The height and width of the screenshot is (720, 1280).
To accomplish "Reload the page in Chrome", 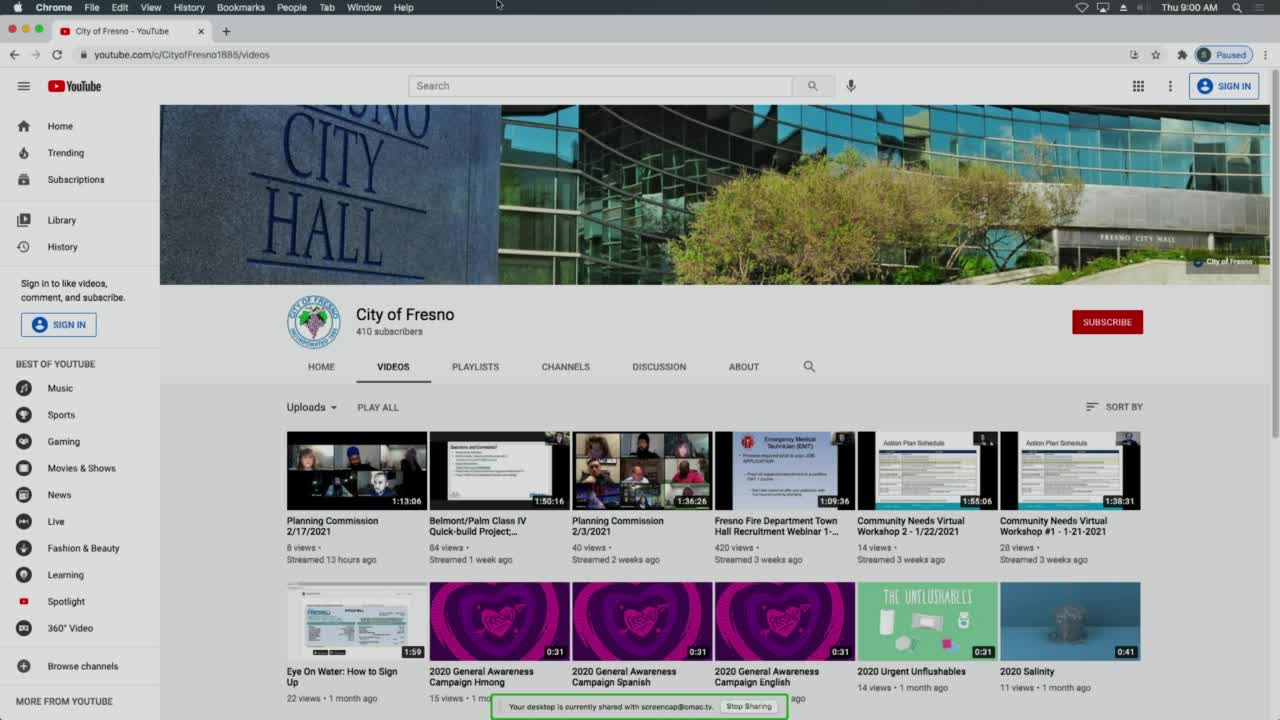I will 57,55.
